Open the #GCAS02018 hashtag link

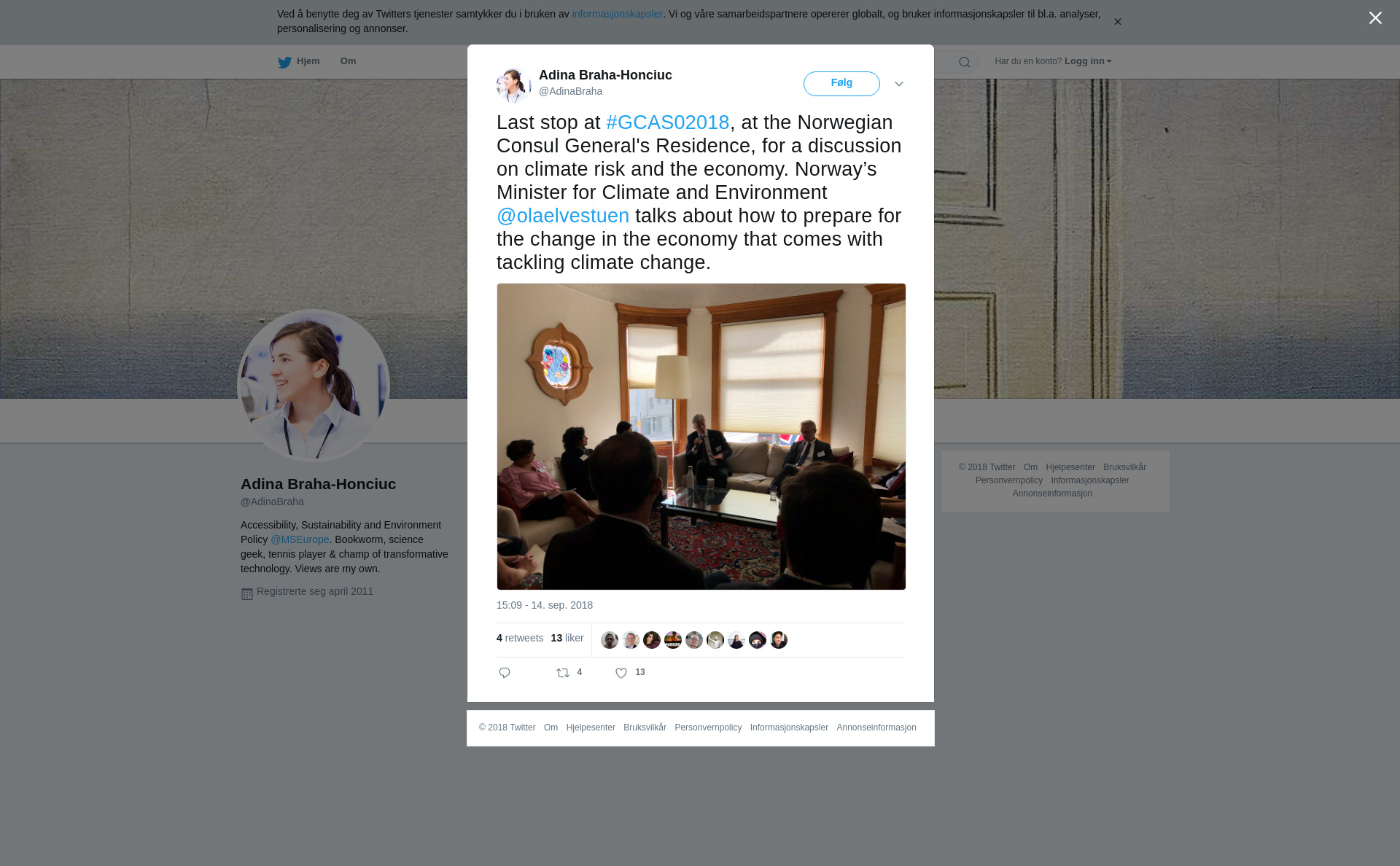click(667, 122)
